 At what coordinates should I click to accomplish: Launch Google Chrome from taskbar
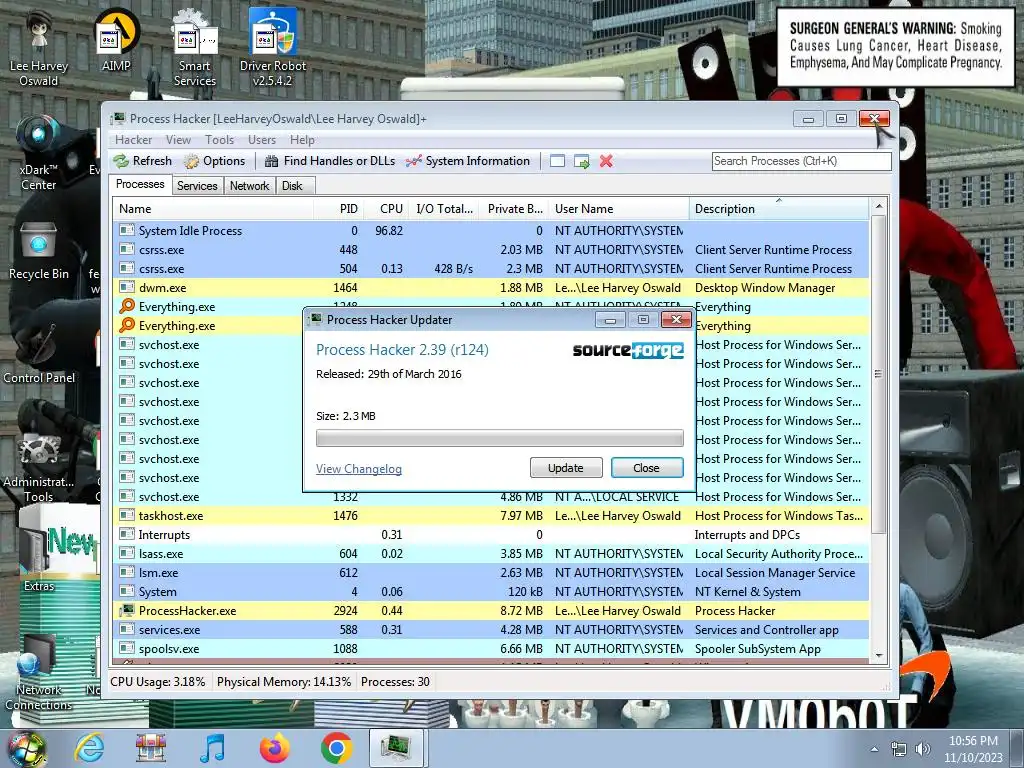(336, 748)
